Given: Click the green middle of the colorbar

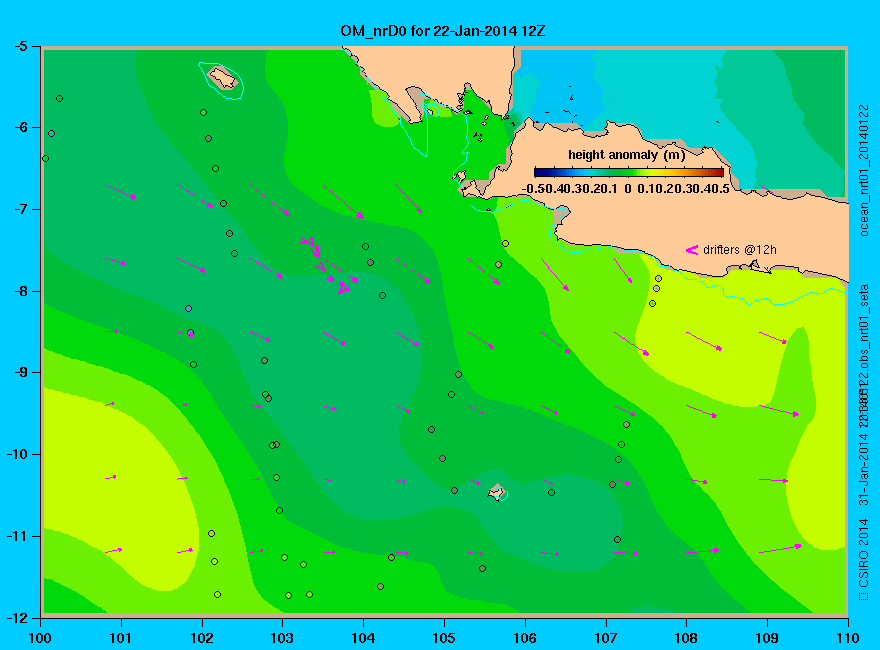Looking at the screenshot, I should click(629, 172).
